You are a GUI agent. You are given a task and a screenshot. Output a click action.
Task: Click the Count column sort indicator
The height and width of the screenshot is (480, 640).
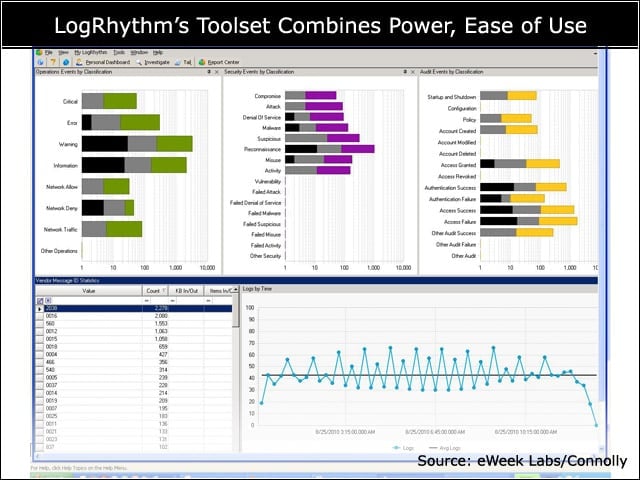click(164, 291)
